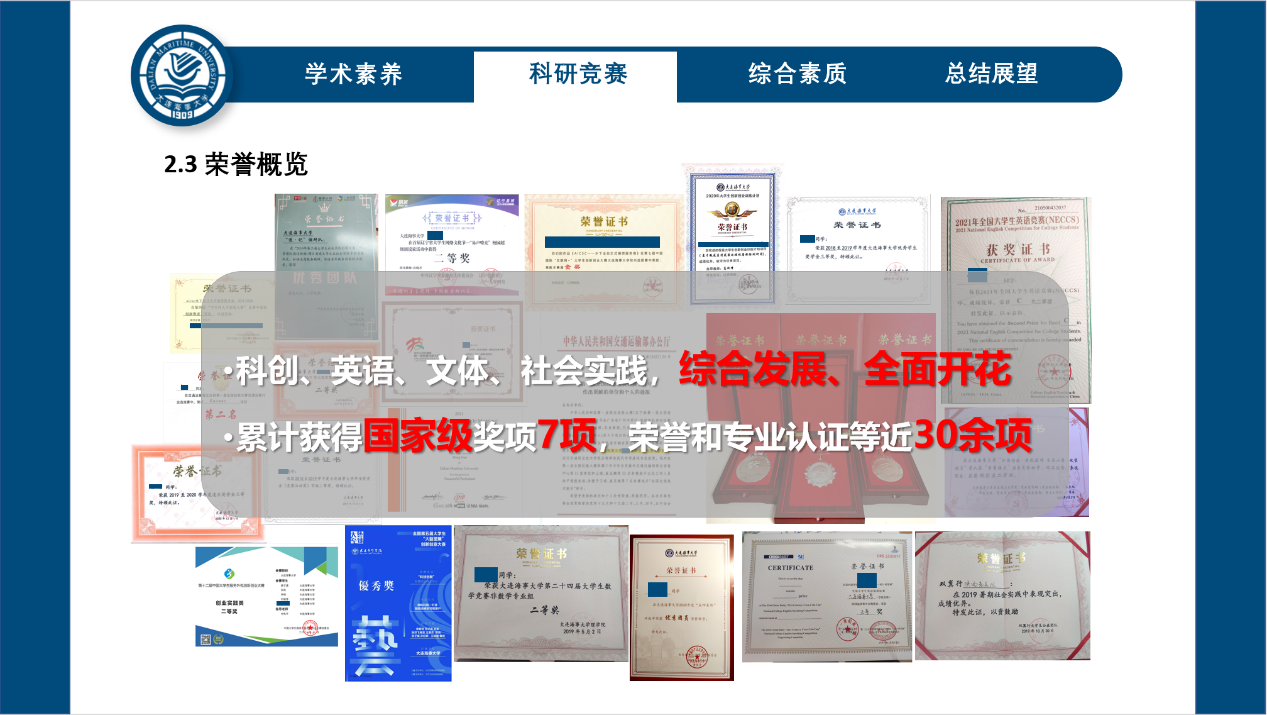1267x715 pixels.
Task: Click the red text 综合发展、全面开花
Action: coord(845,372)
